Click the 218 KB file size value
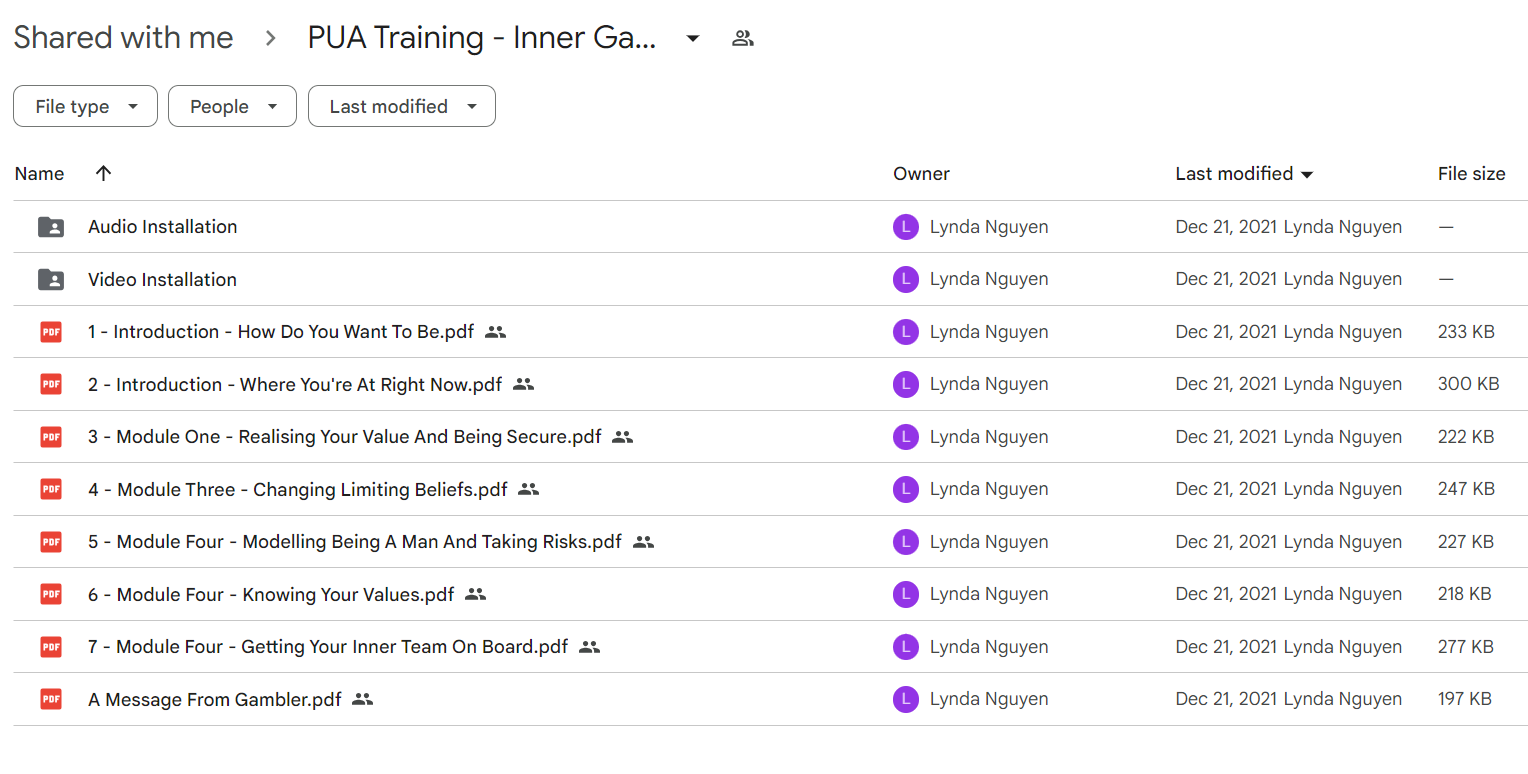The image size is (1528, 774). (1465, 594)
